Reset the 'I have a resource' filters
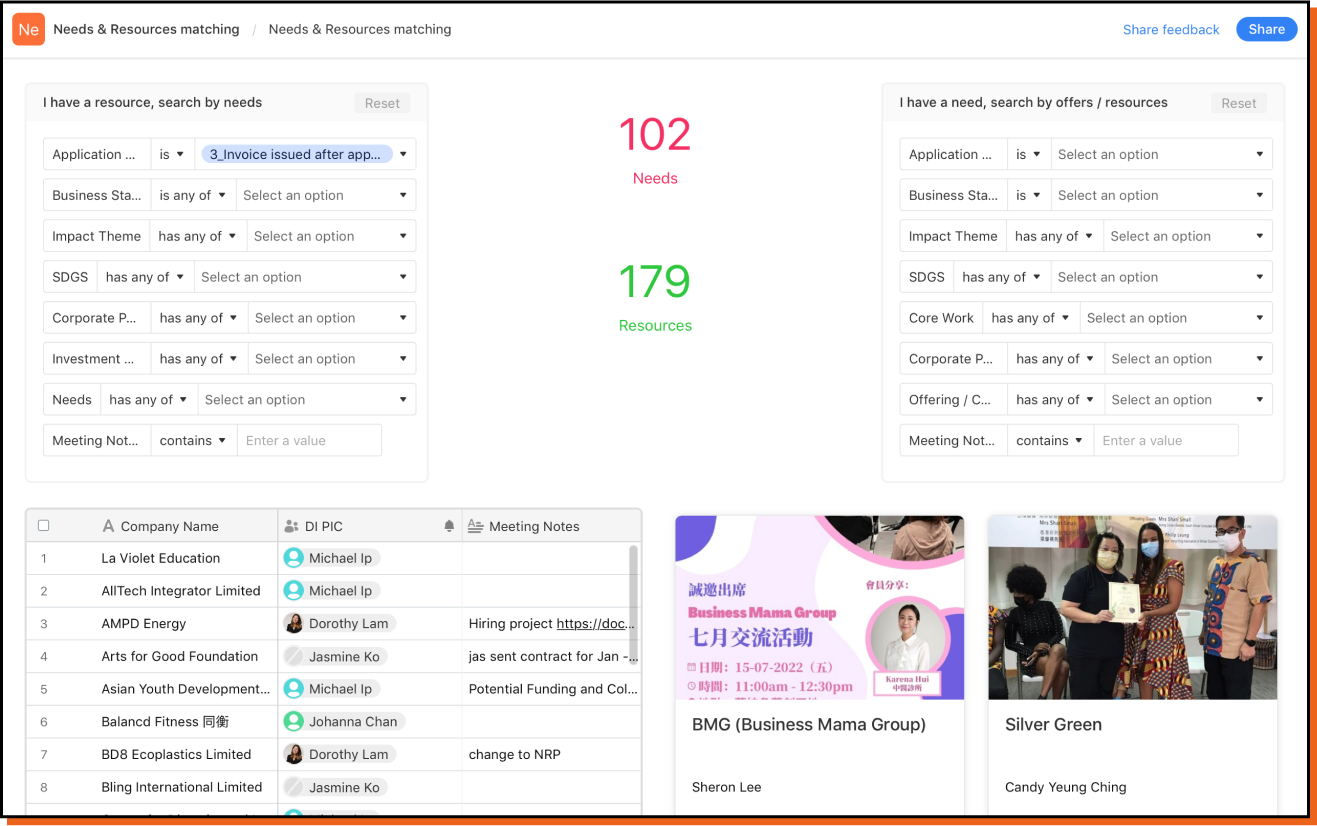This screenshot has height=826, width=1317. coord(382,103)
